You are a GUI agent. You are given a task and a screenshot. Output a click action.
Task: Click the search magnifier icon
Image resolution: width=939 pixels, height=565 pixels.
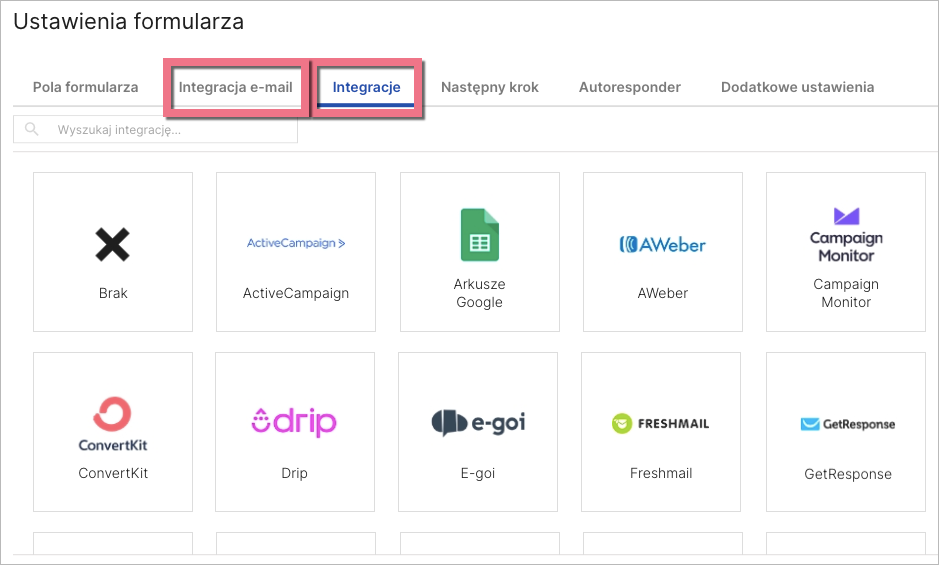(32, 130)
